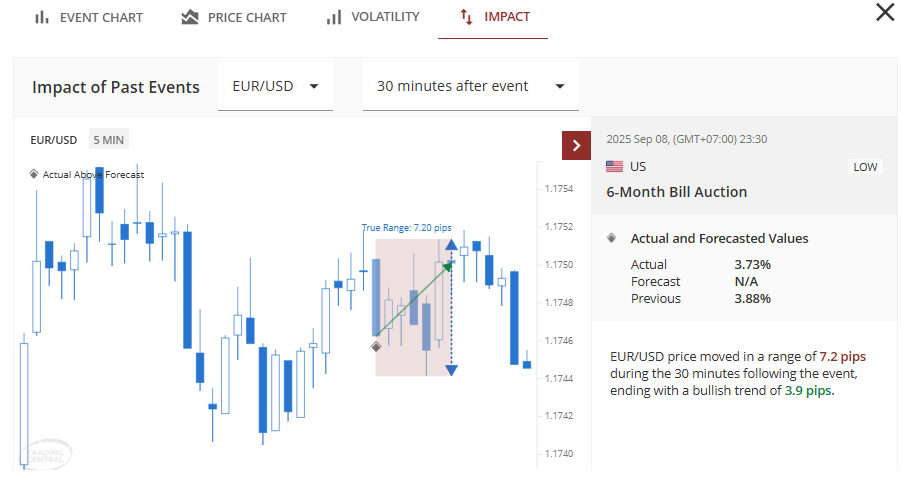
Task: Click the US flag icon
Action: pyautogui.click(x=614, y=167)
